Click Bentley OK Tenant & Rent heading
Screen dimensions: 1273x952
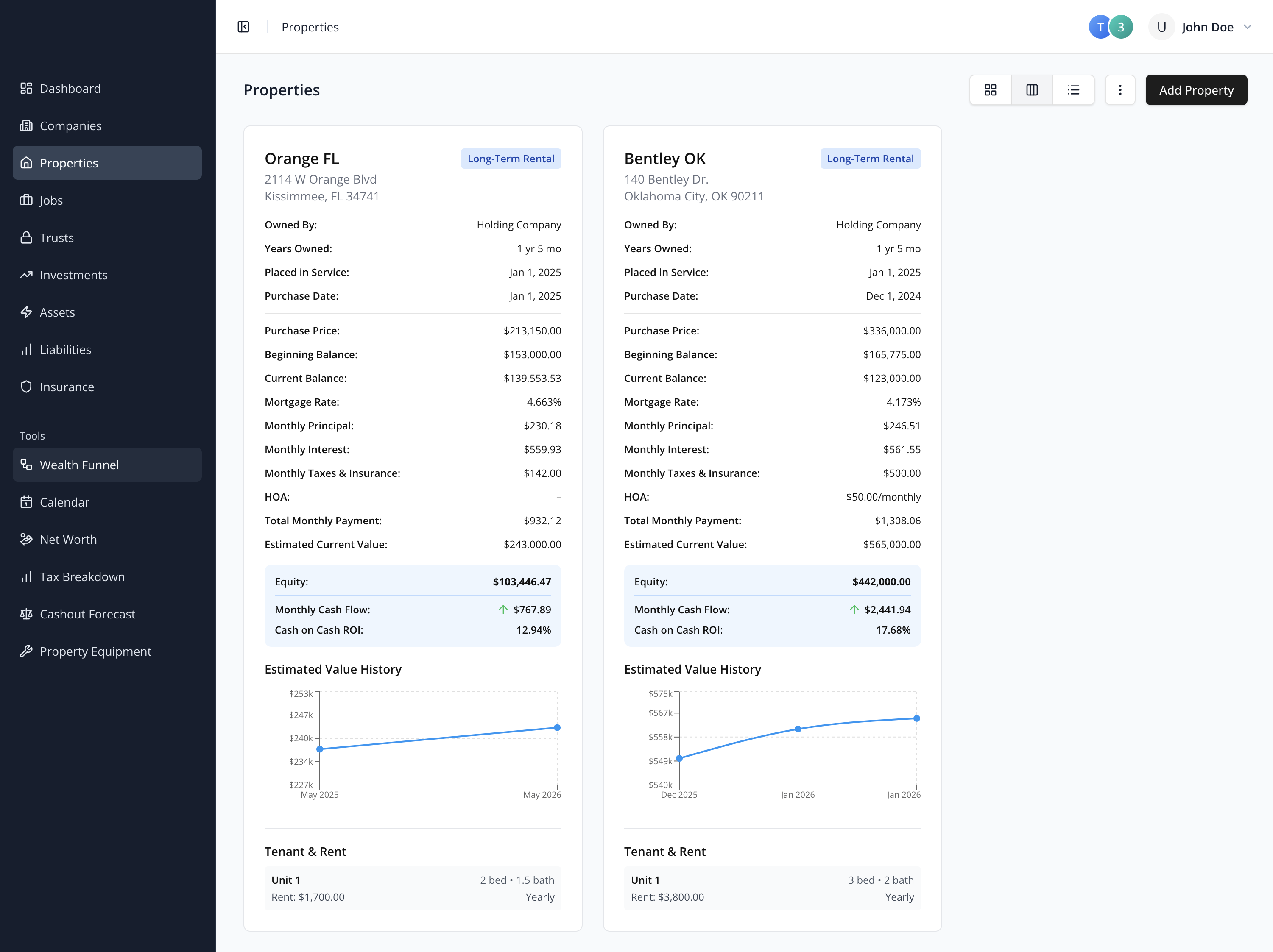click(665, 852)
